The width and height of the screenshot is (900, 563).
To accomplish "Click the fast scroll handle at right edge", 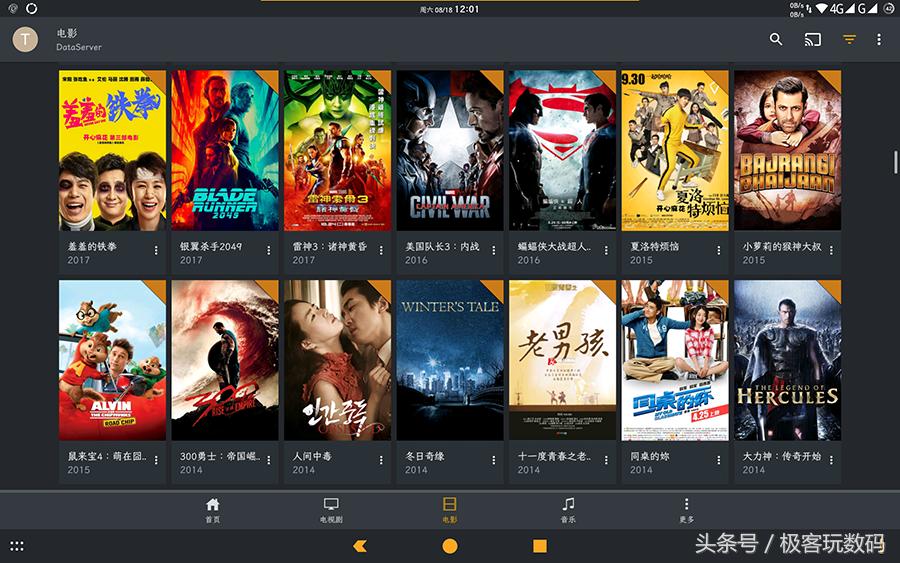I will pyautogui.click(x=895, y=162).
